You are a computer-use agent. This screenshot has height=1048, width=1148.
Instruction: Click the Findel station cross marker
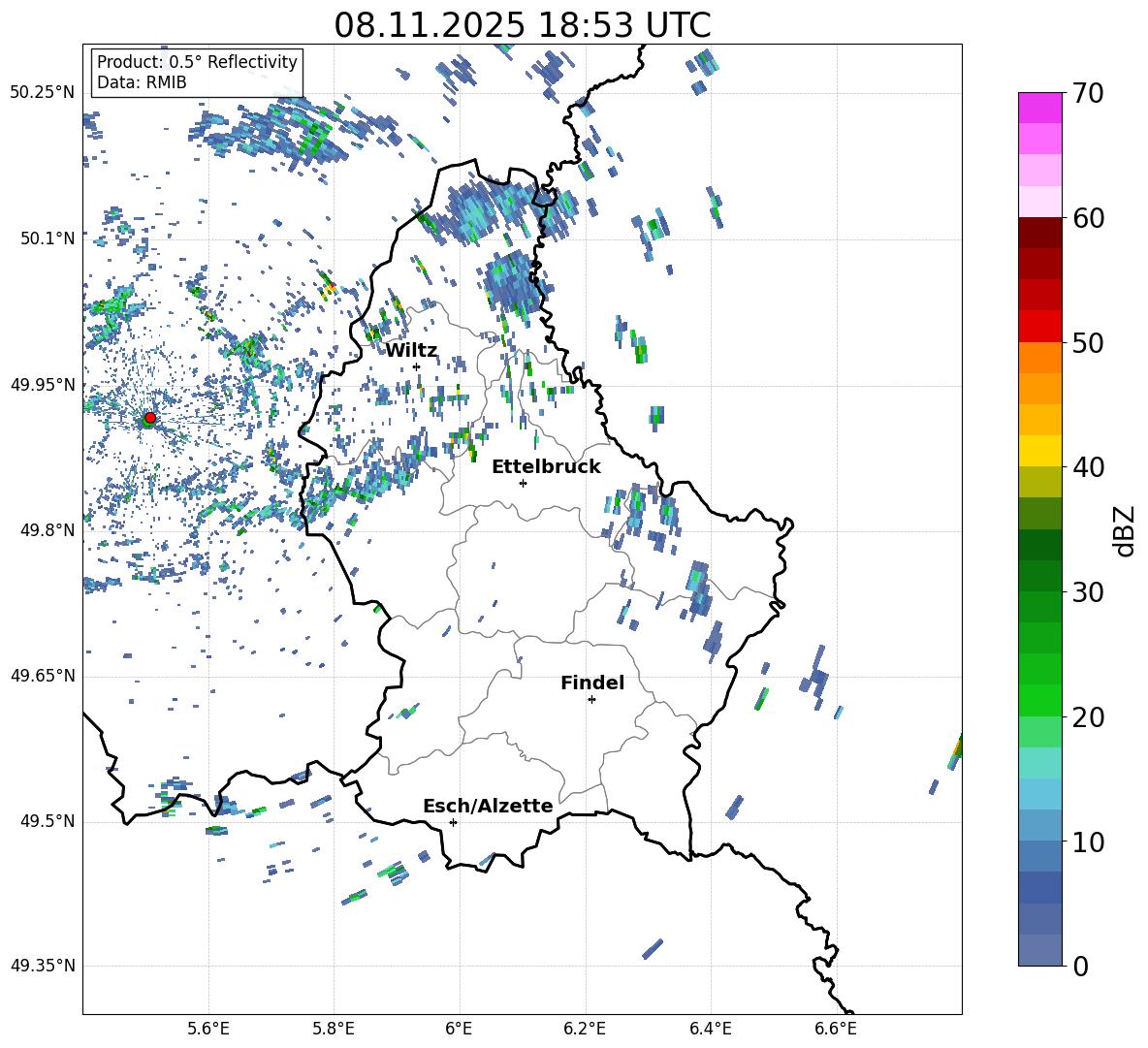click(x=591, y=699)
